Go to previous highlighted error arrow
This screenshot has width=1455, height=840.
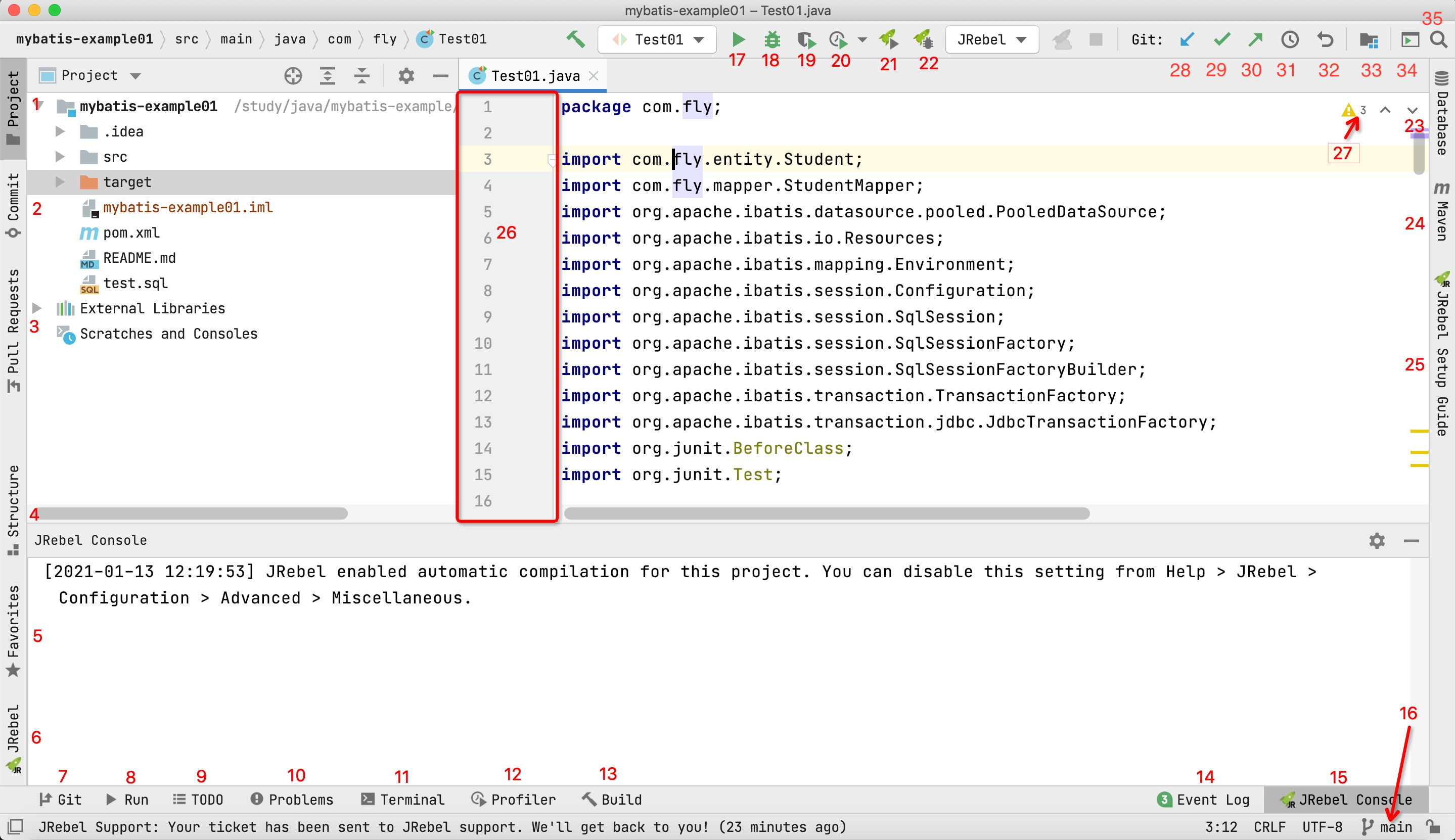click(1385, 110)
